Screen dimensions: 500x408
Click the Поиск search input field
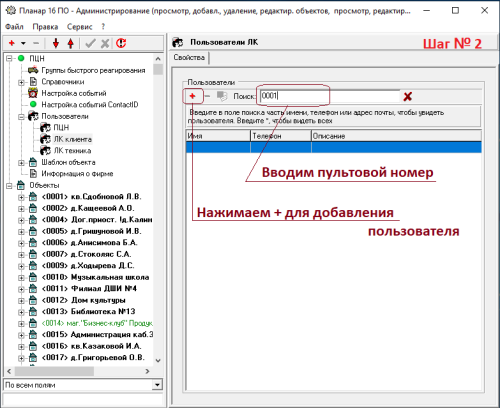coord(329,96)
